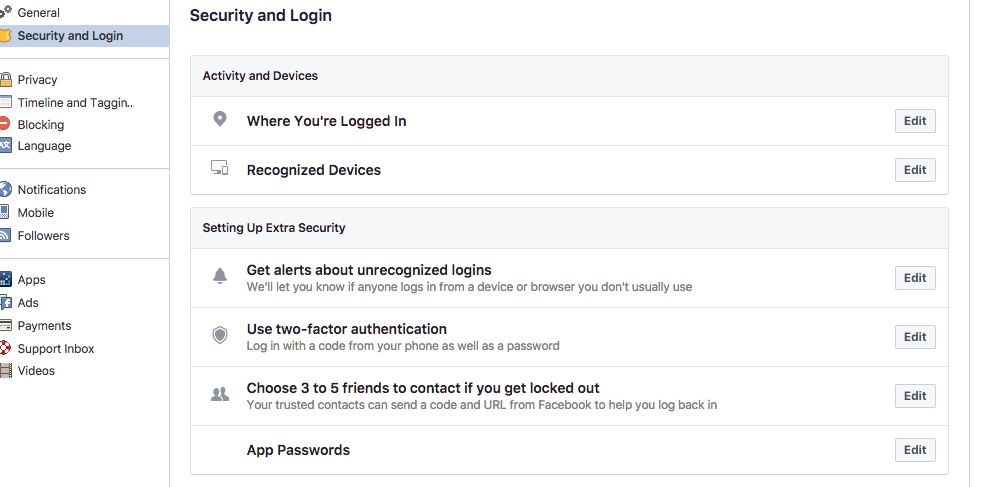Click the Notifications globe icon
This screenshot has width=988, height=487.
5,189
